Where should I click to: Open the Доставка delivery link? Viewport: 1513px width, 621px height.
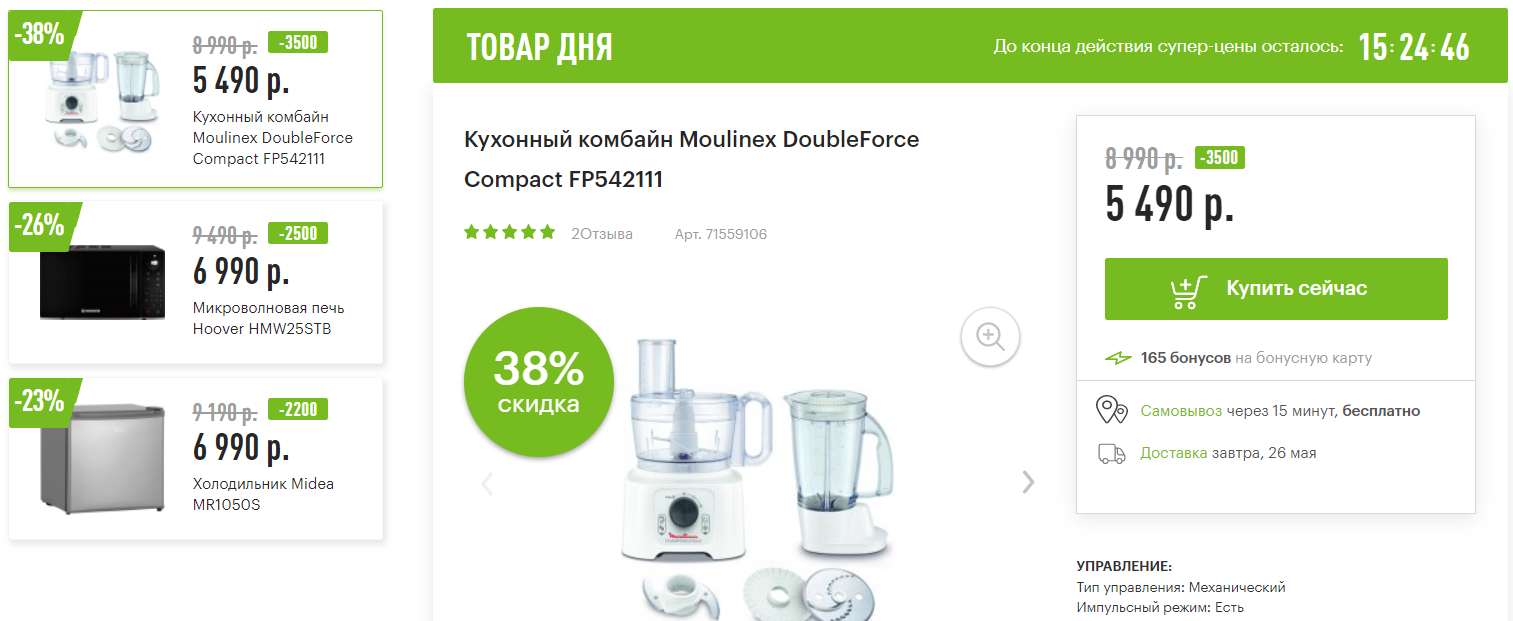(1174, 453)
